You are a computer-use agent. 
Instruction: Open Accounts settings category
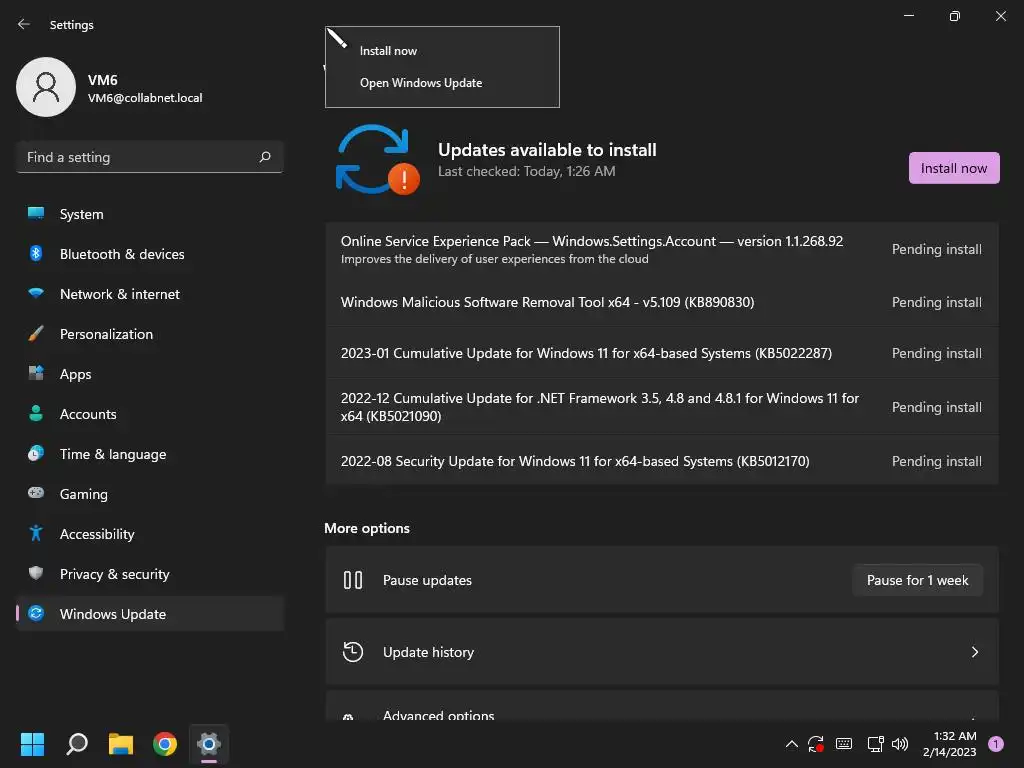point(150,414)
